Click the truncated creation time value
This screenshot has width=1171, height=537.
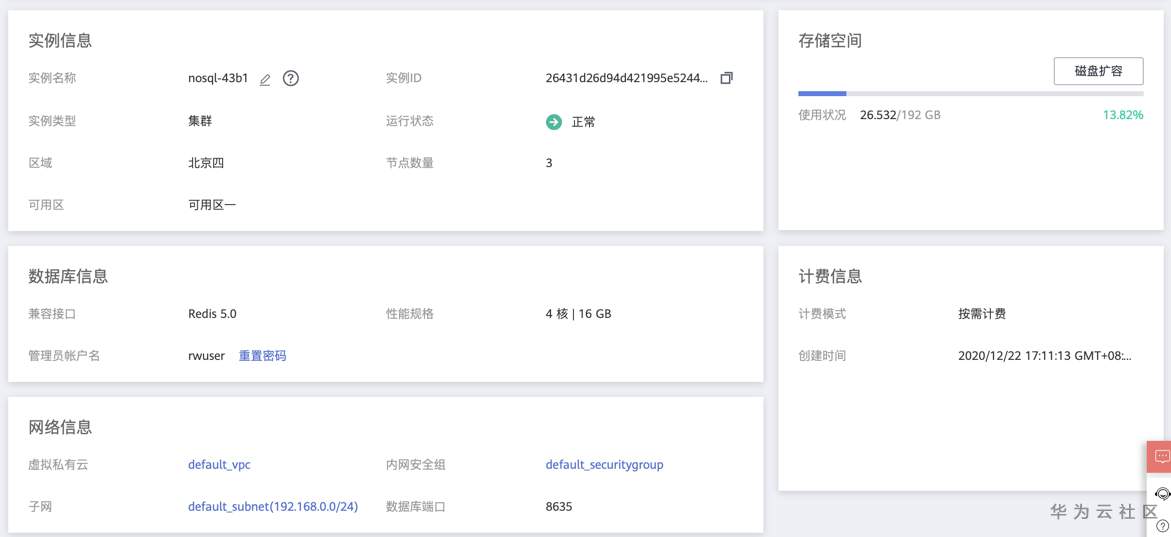(1045, 356)
